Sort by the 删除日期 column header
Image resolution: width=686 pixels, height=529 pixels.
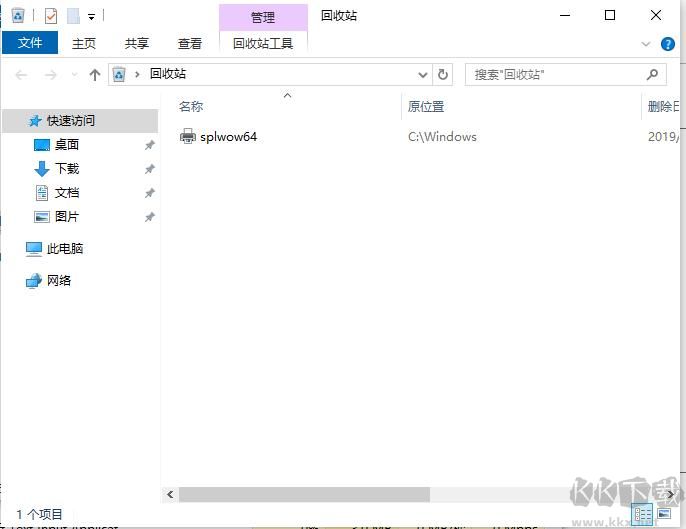pyautogui.click(x=663, y=106)
